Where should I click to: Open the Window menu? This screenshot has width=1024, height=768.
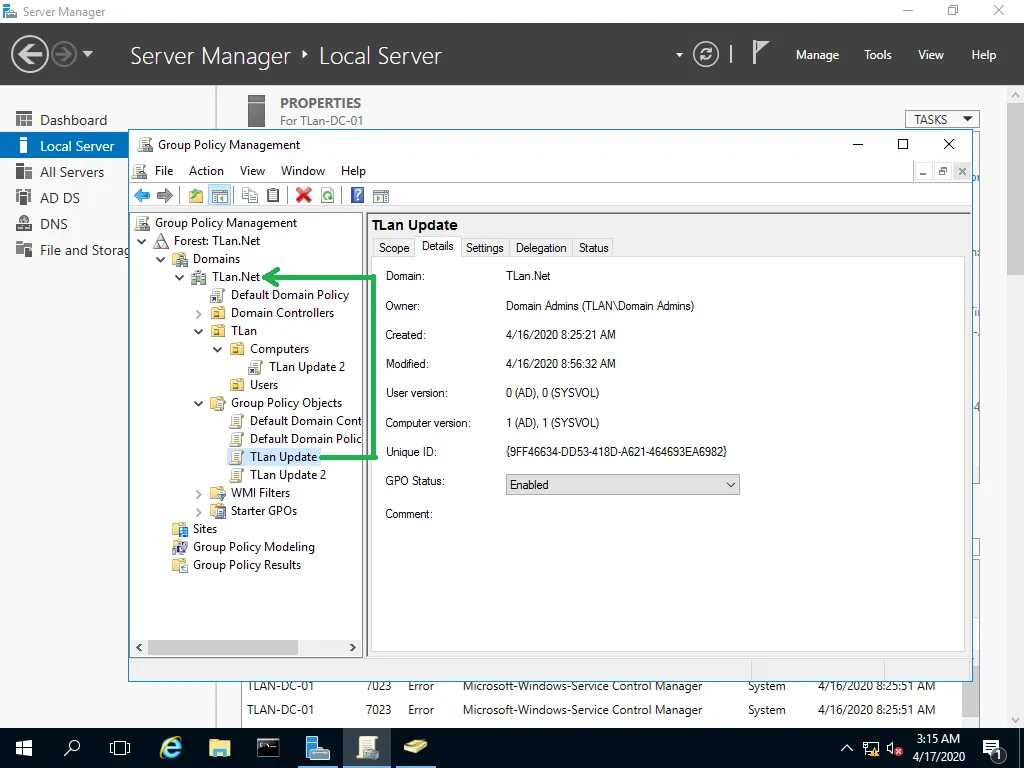[302, 170]
